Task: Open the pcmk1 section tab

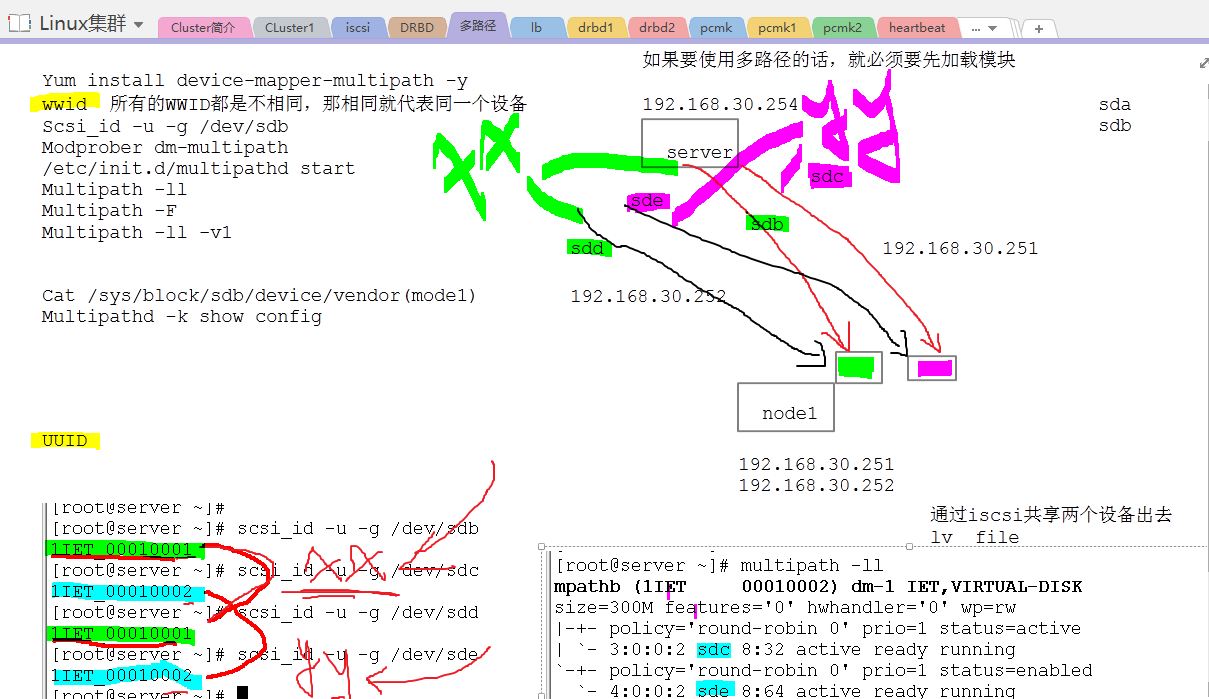Action: click(777, 28)
